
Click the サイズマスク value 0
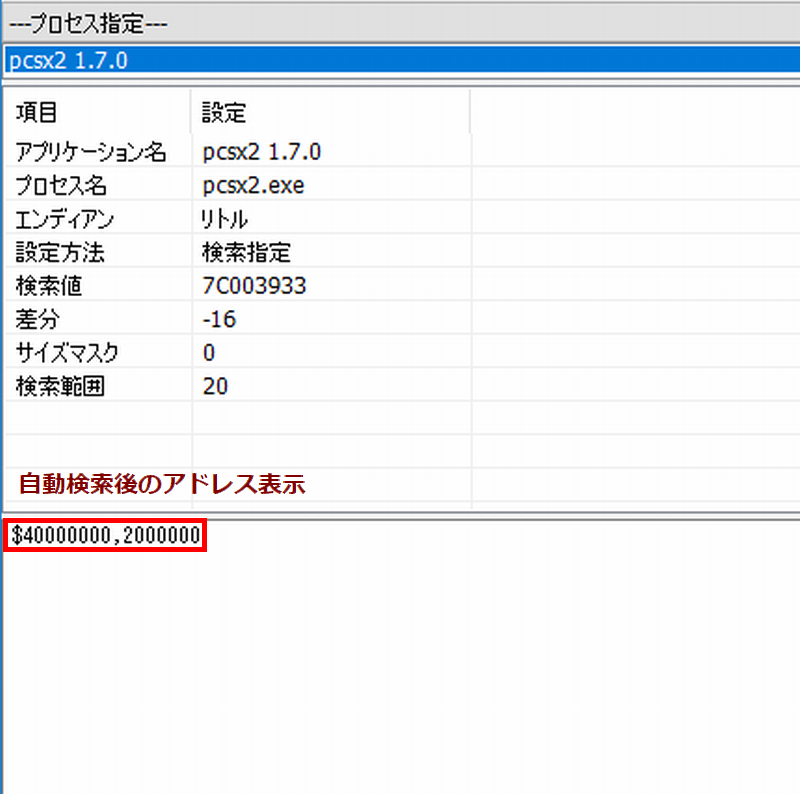tap(209, 352)
